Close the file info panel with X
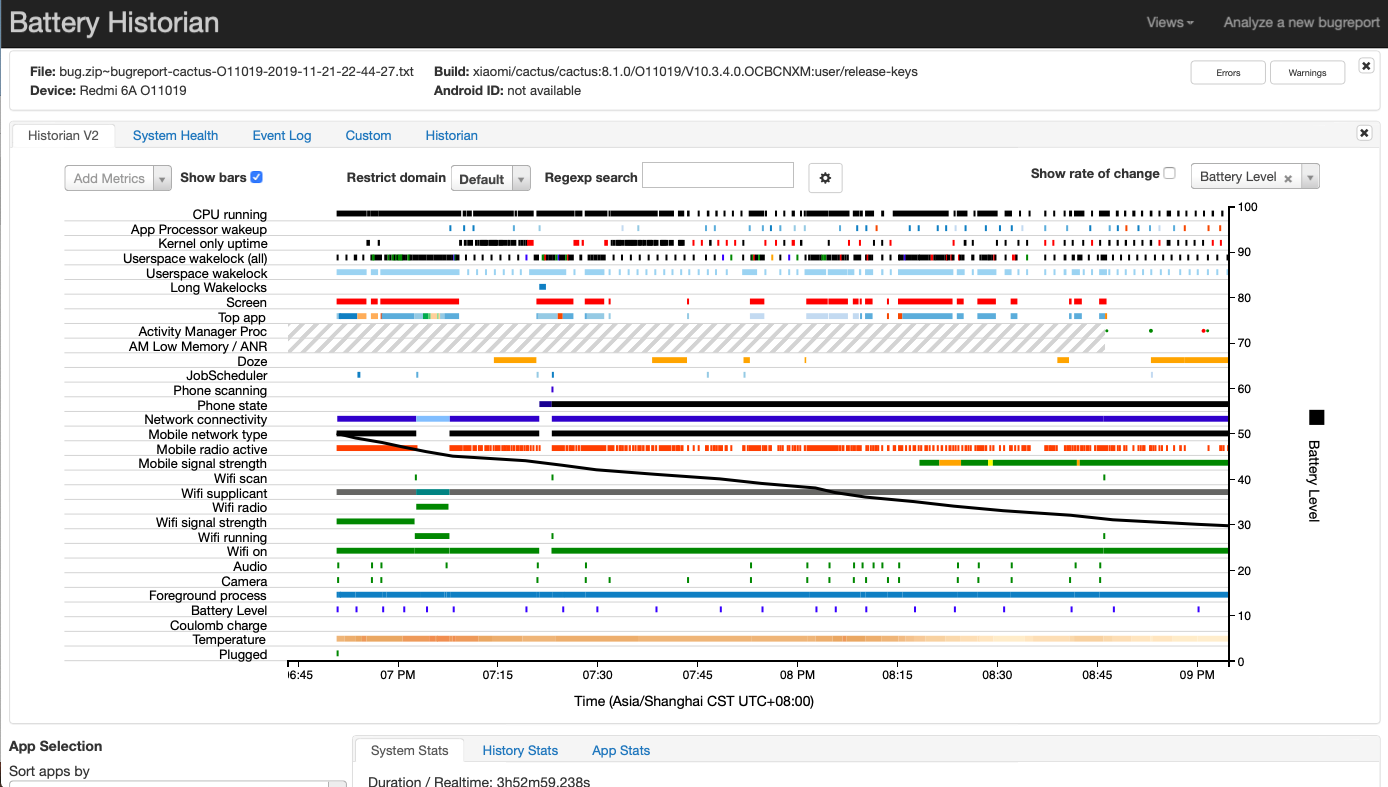This screenshot has height=787, width=1388. coord(1366,66)
